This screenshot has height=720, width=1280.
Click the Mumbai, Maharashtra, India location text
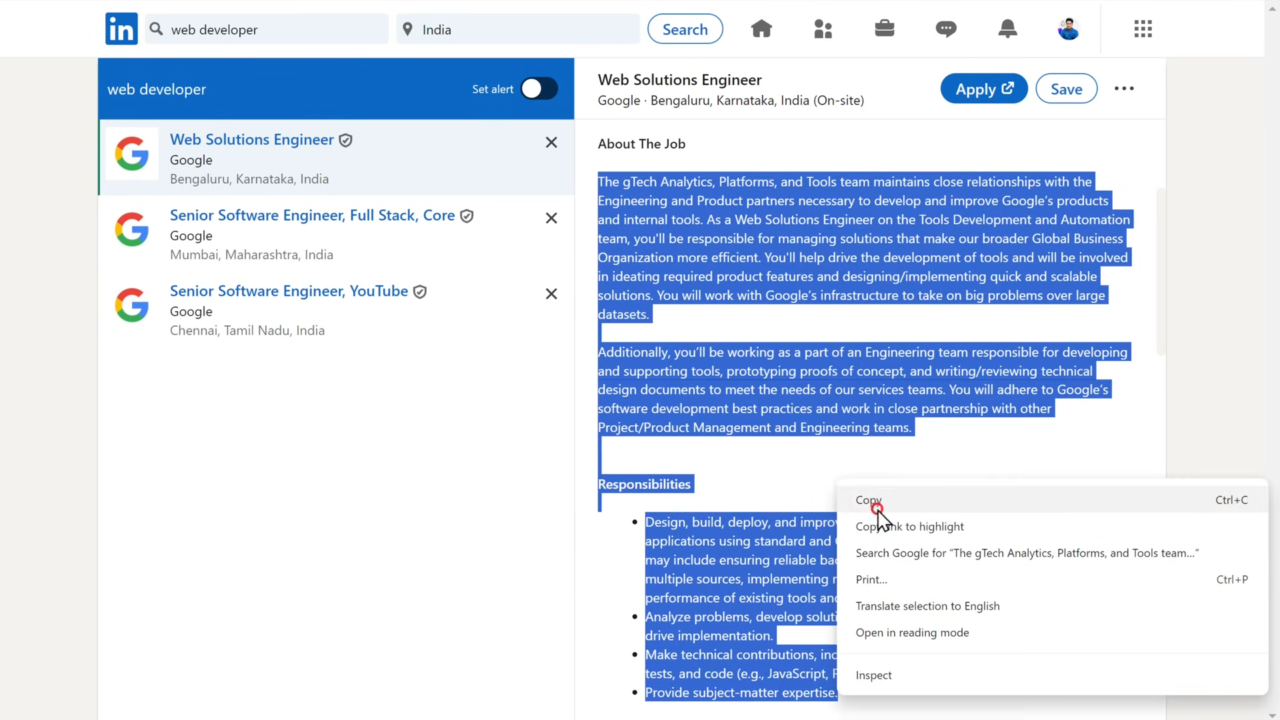(251, 255)
